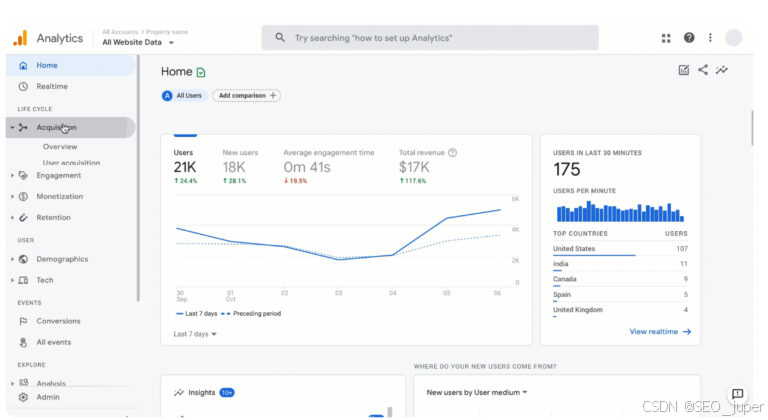This screenshot has height=420, width=768.
Task: Expand the Monetization section arrow
Action: point(12,197)
